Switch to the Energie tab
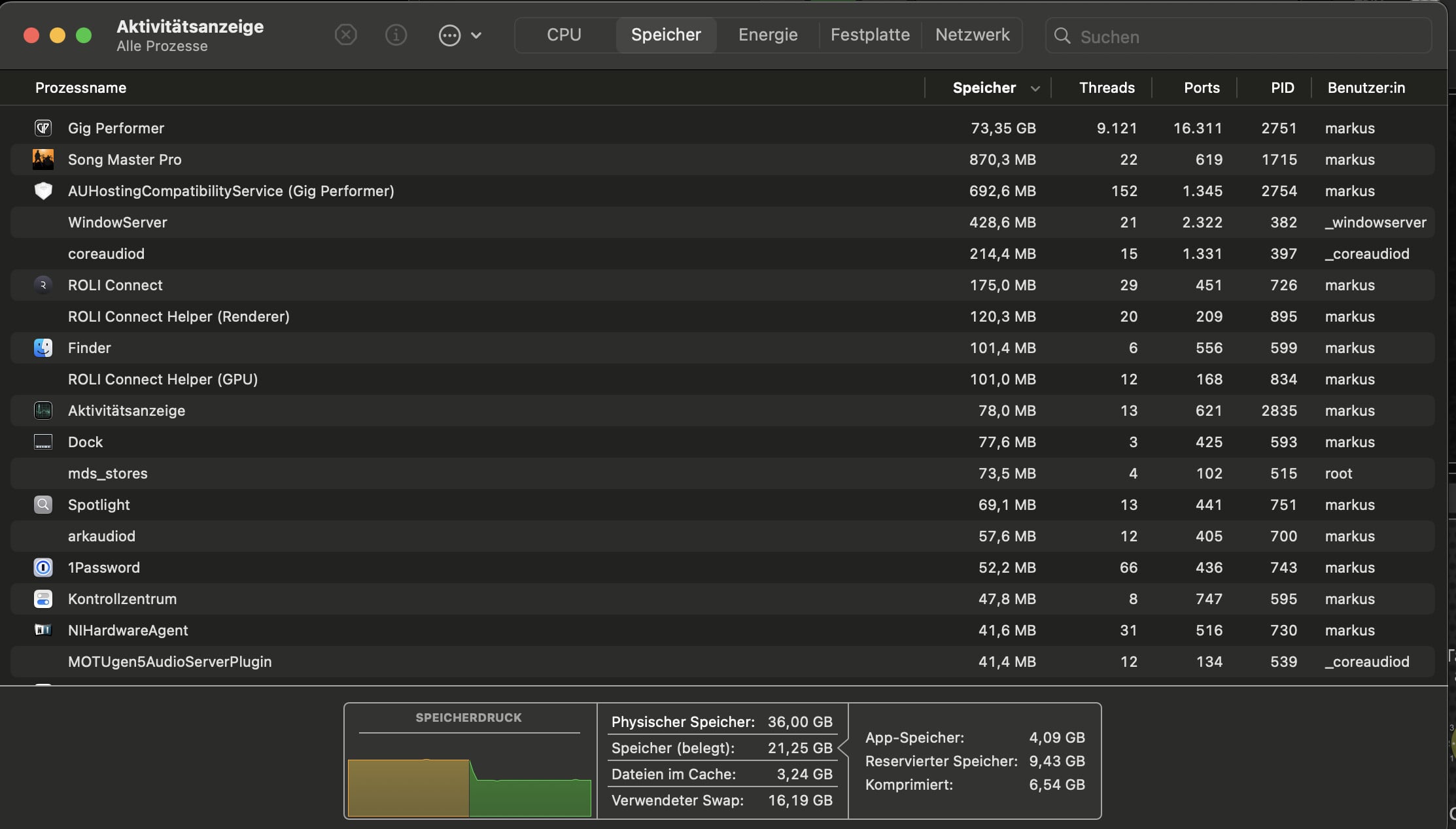Screen dimensions: 1456x829 click(x=767, y=35)
